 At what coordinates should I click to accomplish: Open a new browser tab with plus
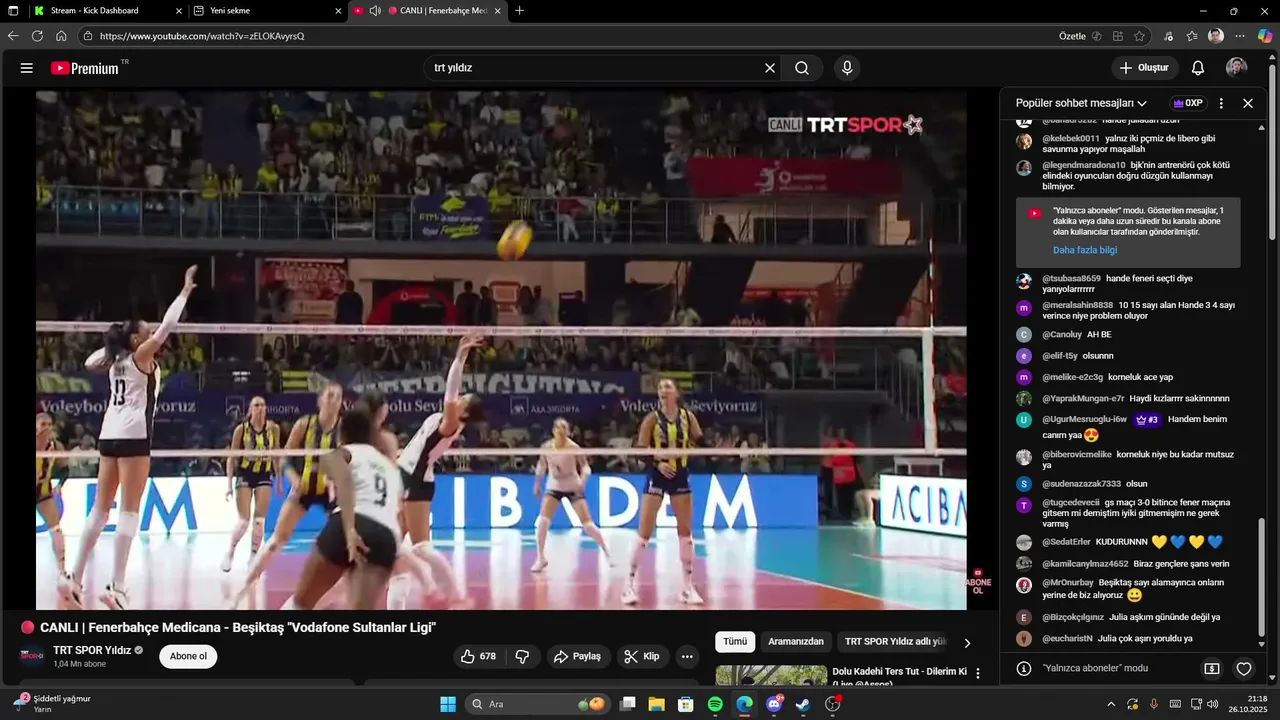519,10
